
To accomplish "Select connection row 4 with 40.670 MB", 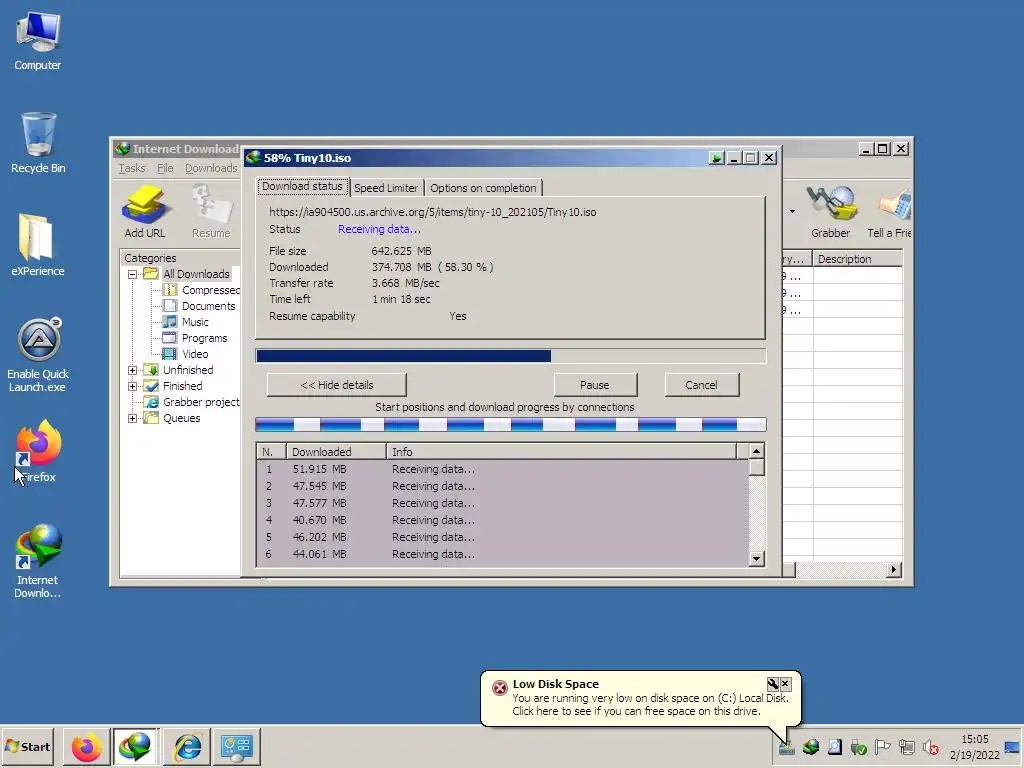I will pos(502,520).
